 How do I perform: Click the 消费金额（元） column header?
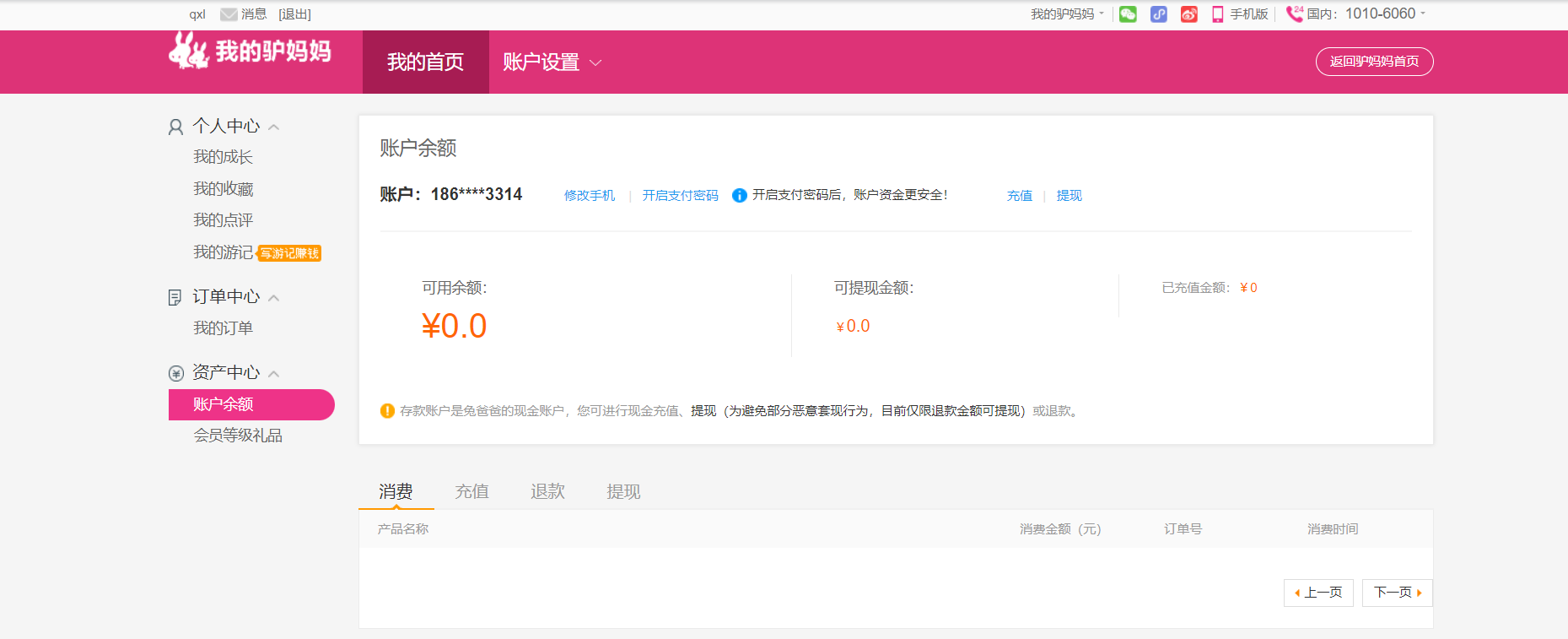[1060, 529]
